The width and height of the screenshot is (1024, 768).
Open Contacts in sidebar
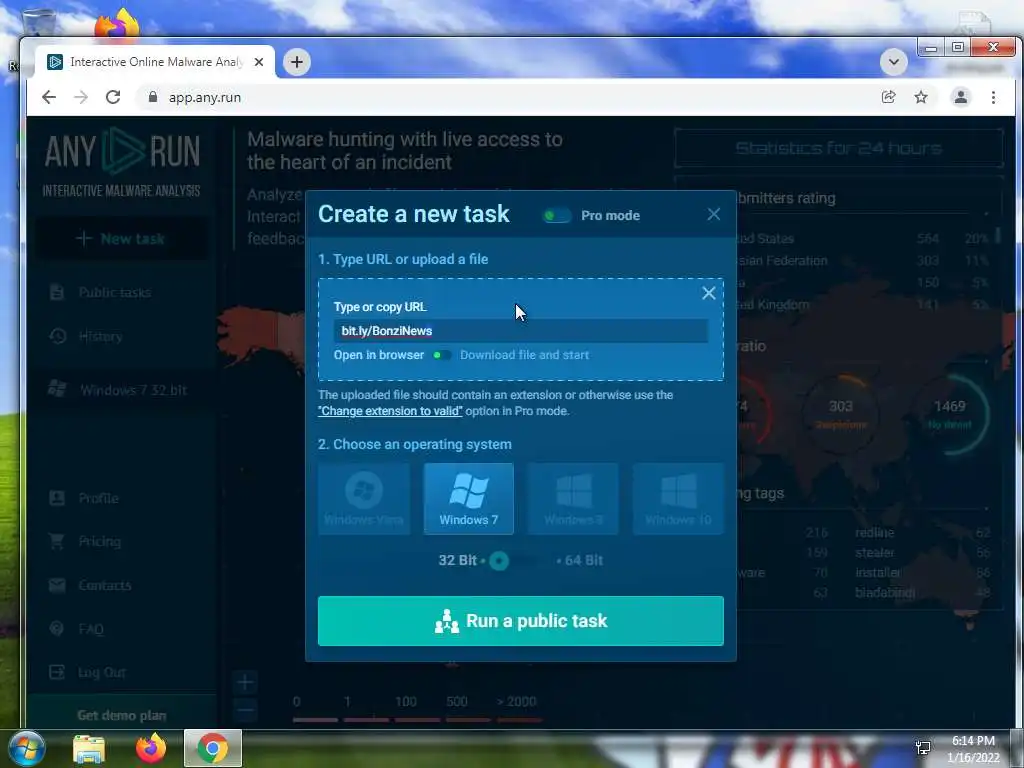104,585
